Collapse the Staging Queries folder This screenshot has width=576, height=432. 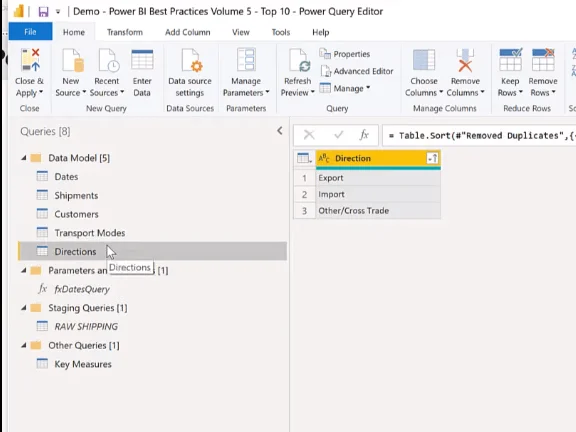[x=24, y=308]
